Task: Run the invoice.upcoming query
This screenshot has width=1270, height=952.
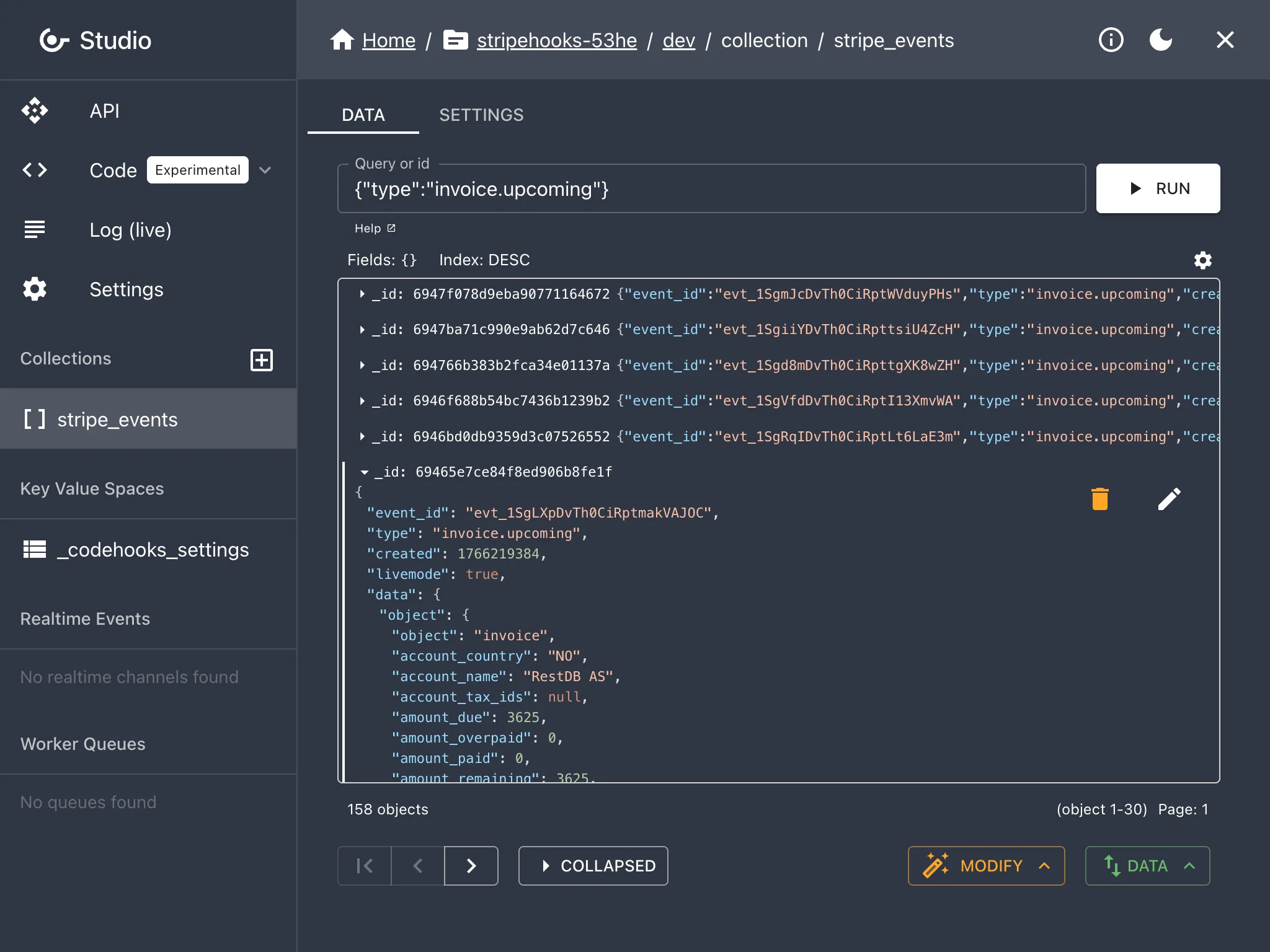Action: click(1157, 188)
